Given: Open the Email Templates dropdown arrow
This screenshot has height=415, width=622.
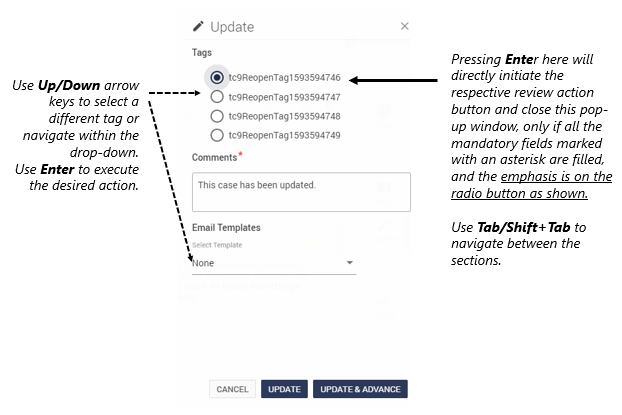Looking at the screenshot, I should tap(349, 263).
